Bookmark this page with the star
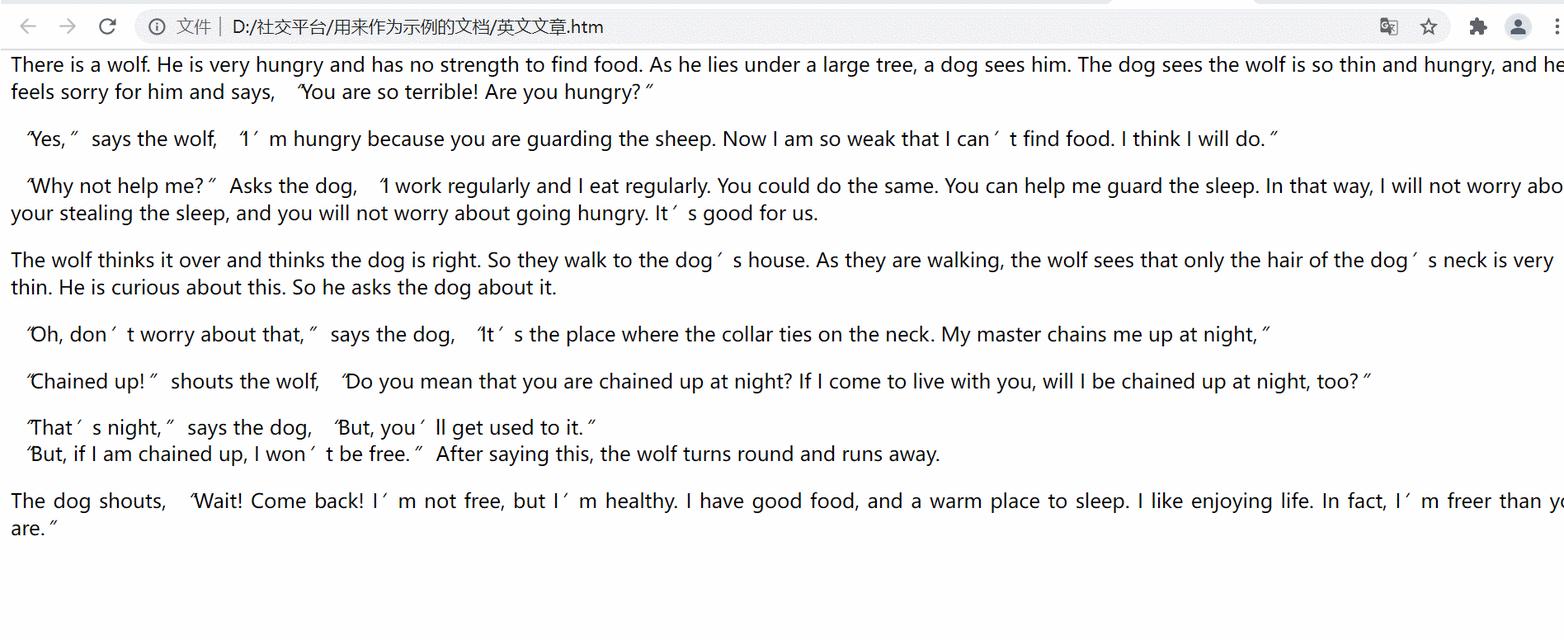 [1429, 27]
